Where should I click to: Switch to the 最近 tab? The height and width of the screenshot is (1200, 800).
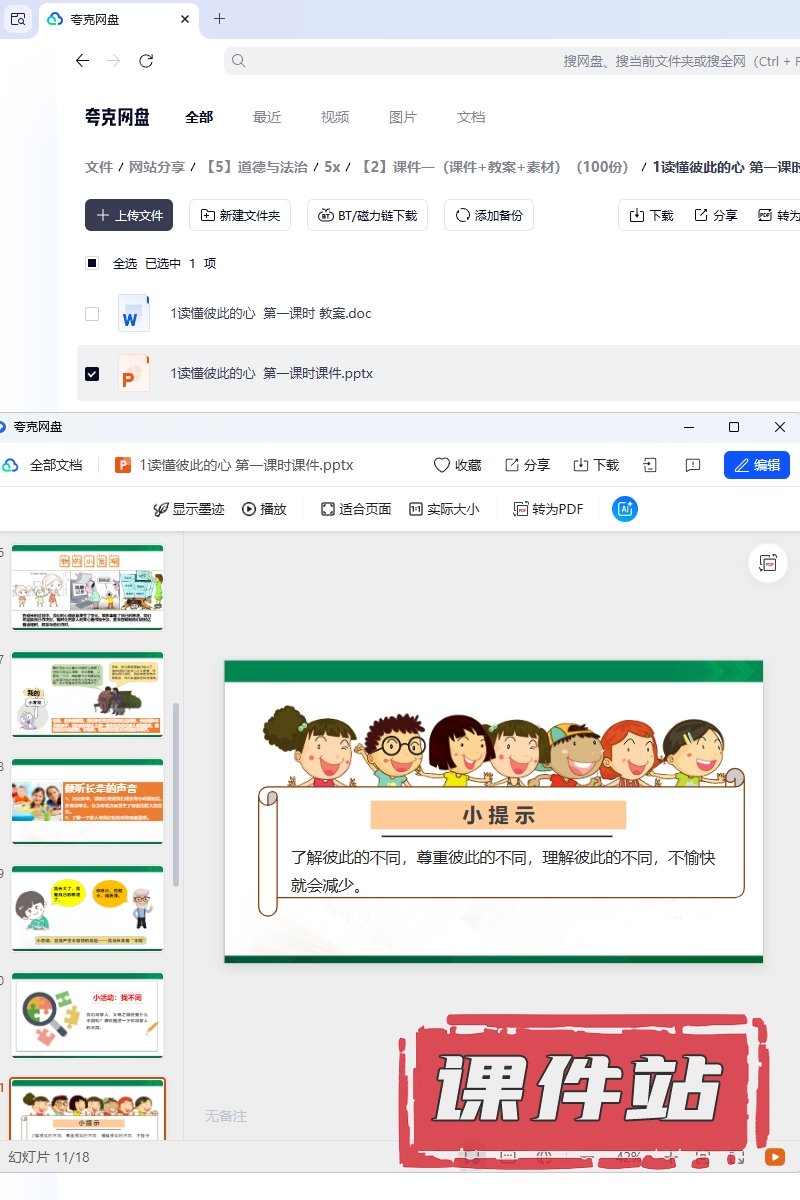pyautogui.click(x=267, y=117)
